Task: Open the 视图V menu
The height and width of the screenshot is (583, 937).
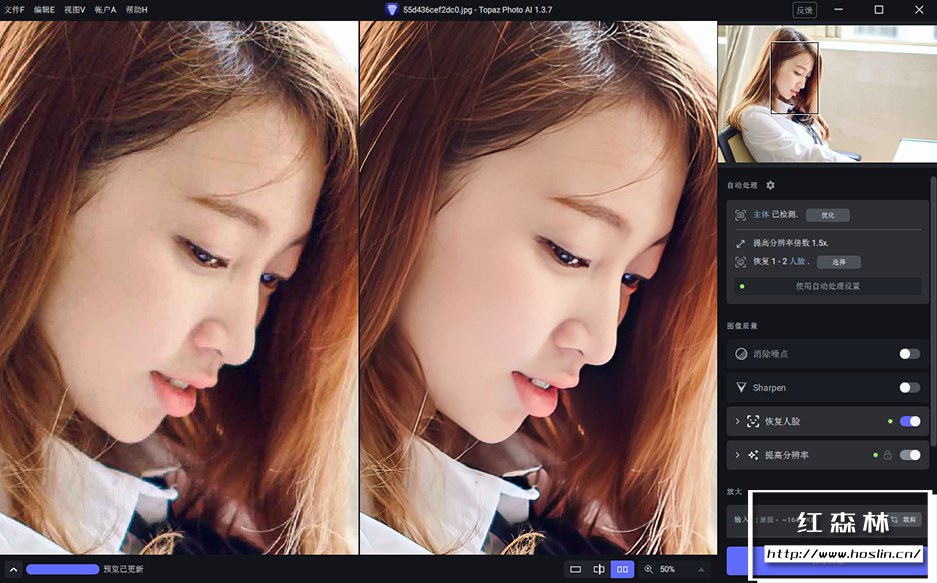Action: click(x=75, y=10)
